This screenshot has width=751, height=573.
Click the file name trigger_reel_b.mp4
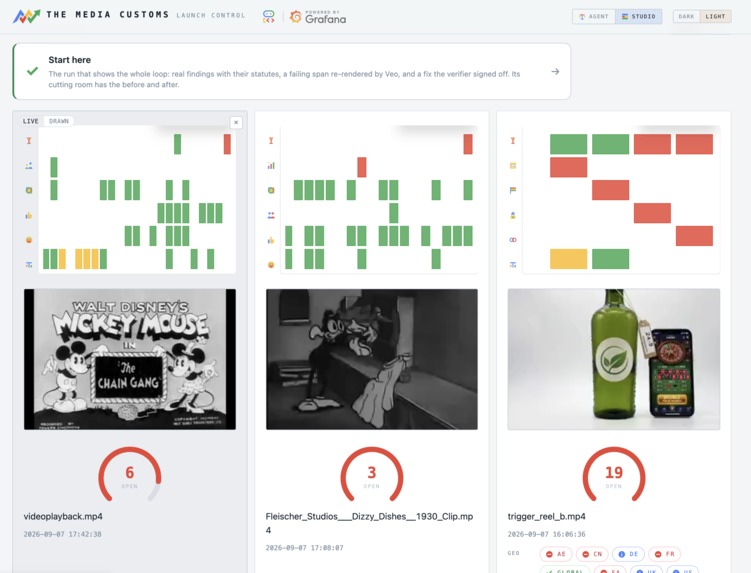click(x=546, y=516)
